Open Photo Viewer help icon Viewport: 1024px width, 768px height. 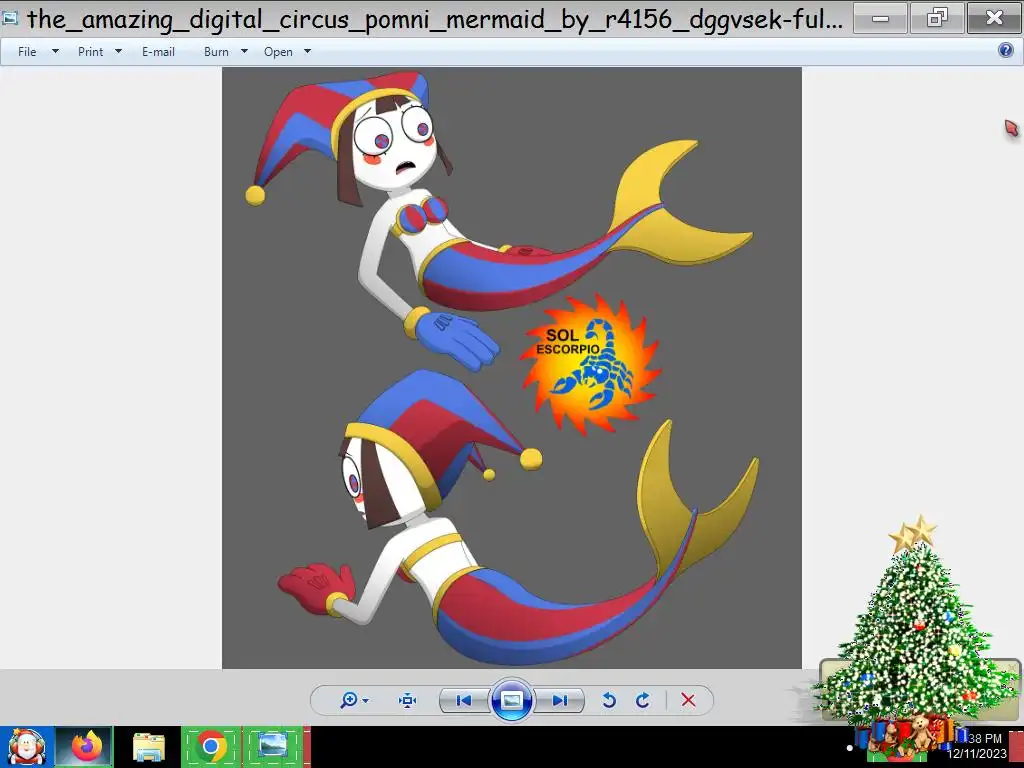point(1006,50)
